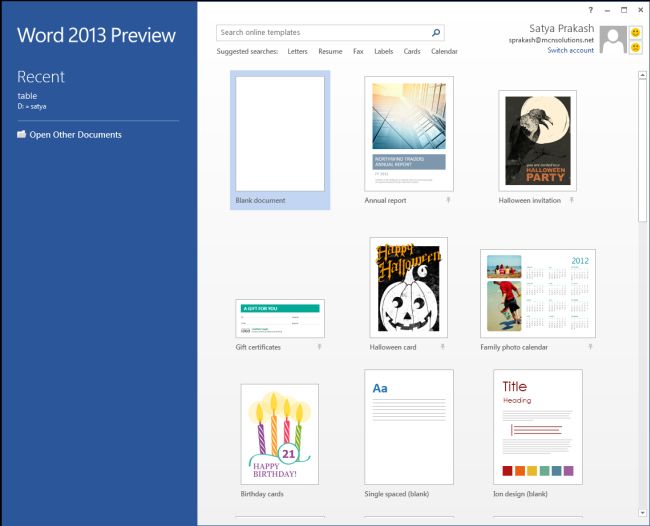Choose the Ion design (blank) thumbnail
The width and height of the screenshot is (650, 526).
(538, 427)
